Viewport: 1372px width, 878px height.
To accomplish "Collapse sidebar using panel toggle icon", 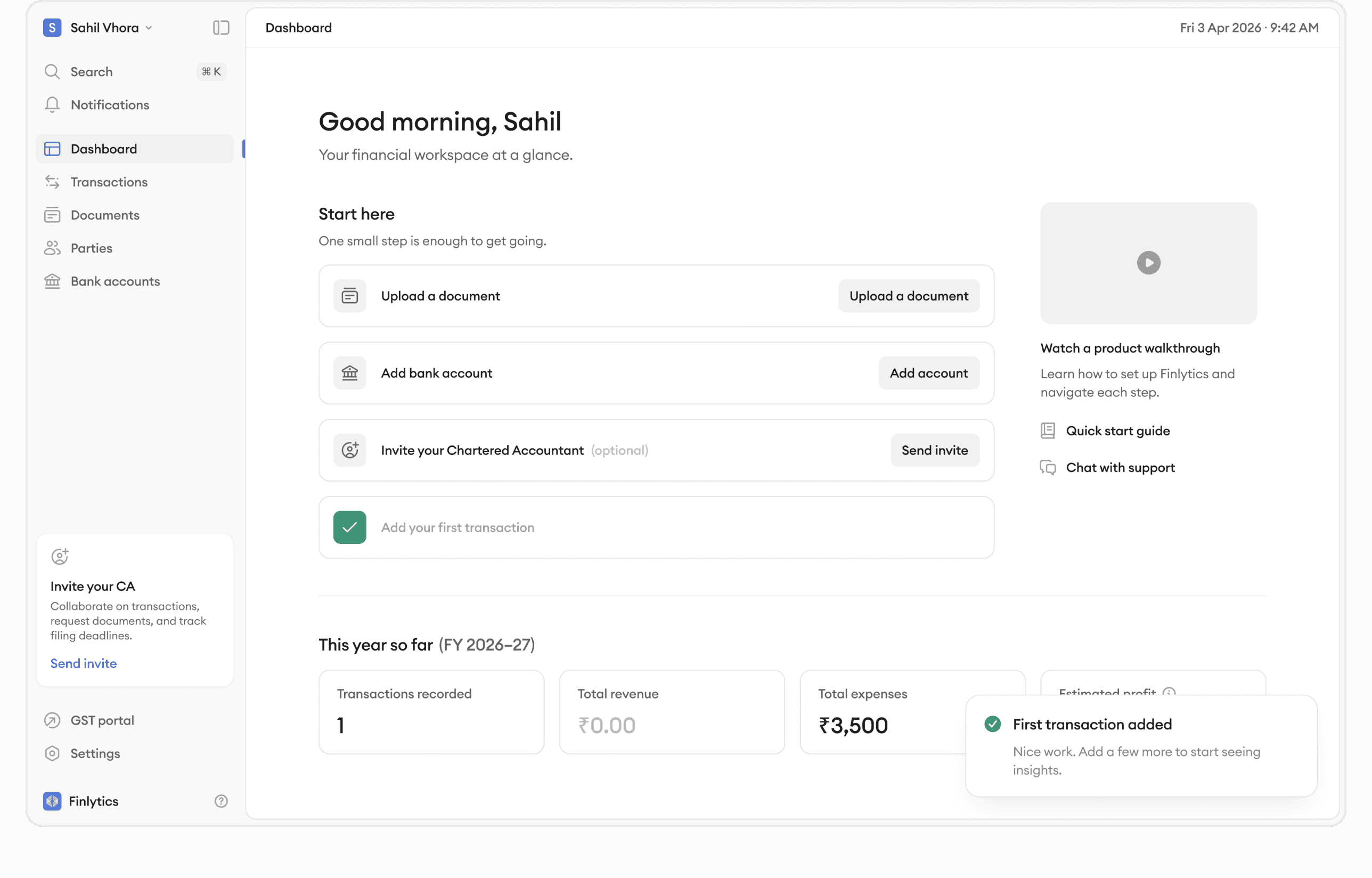I will (220, 27).
